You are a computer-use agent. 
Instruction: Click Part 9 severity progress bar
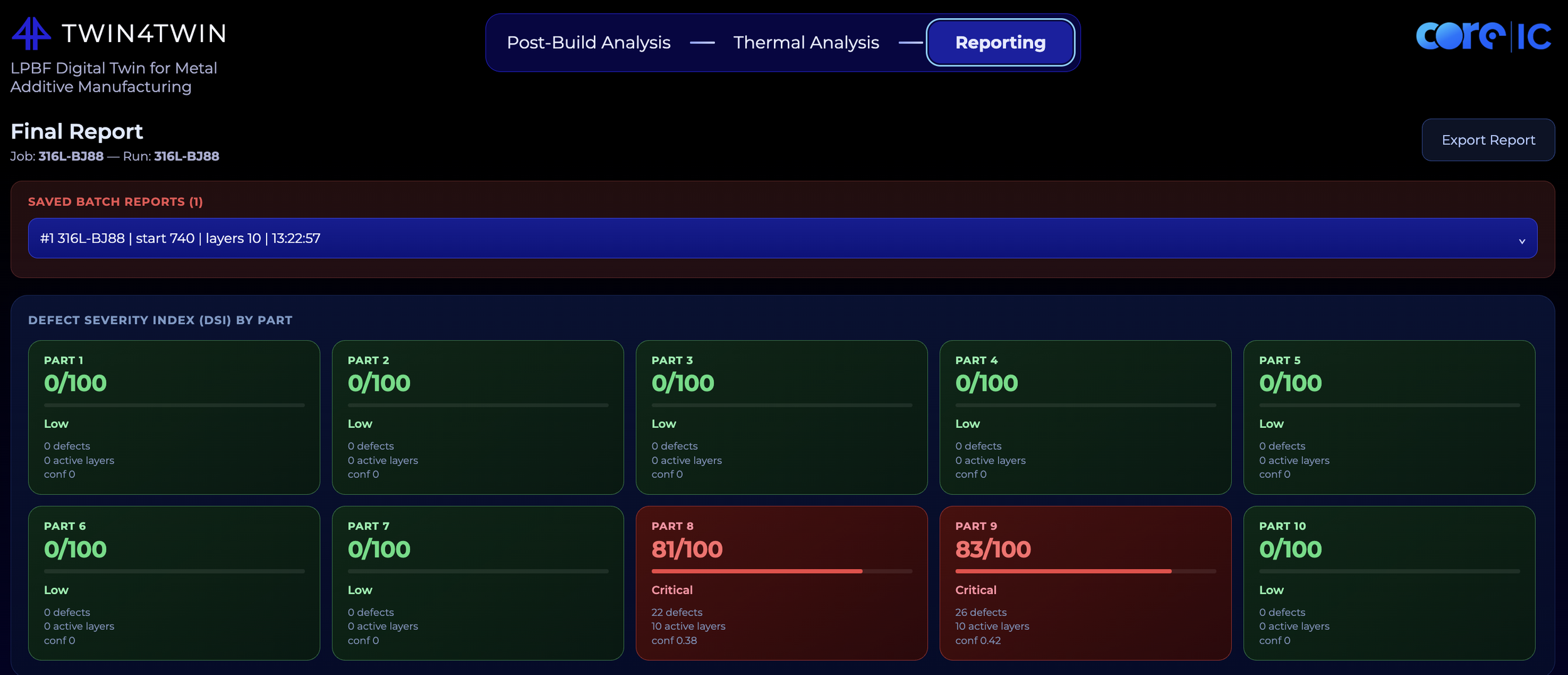pyautogui.click(x=1085, y=571)
